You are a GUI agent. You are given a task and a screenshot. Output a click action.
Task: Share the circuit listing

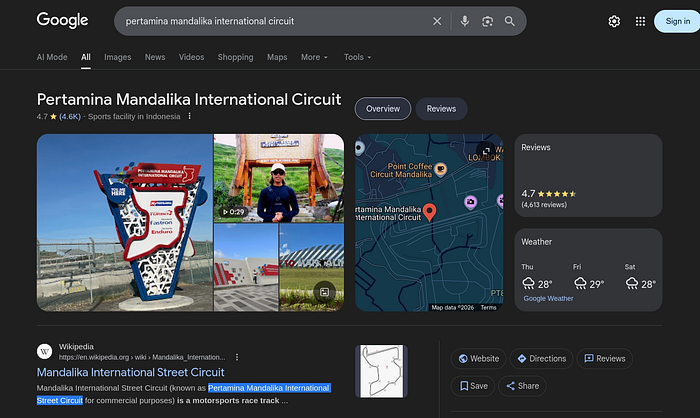click(522, 386)
